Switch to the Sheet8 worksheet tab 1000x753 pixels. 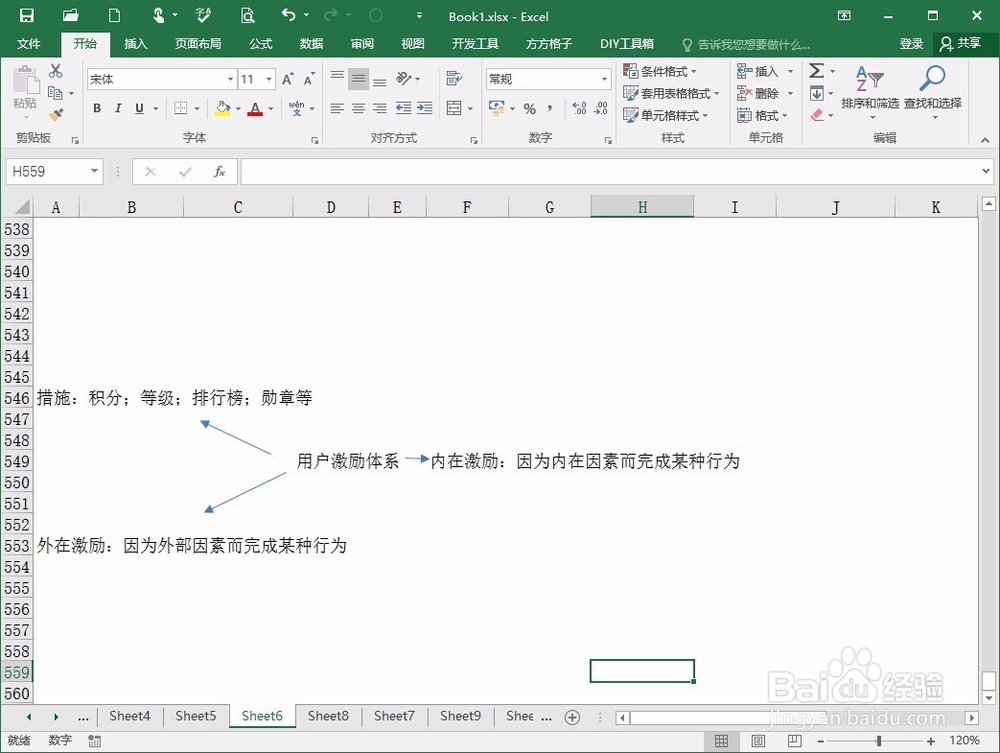(328, 716)
